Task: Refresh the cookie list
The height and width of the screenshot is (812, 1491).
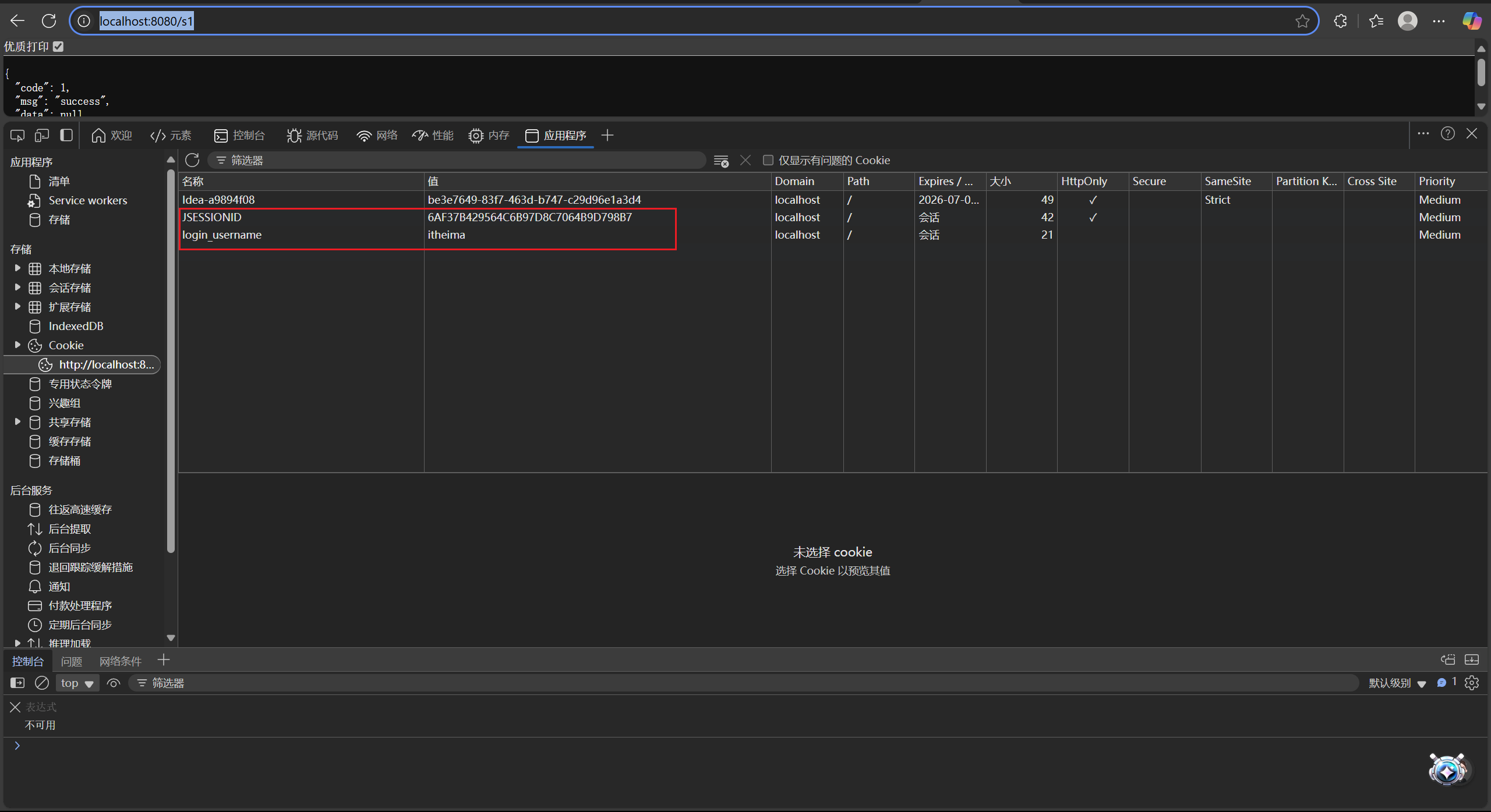Action: 192,160
